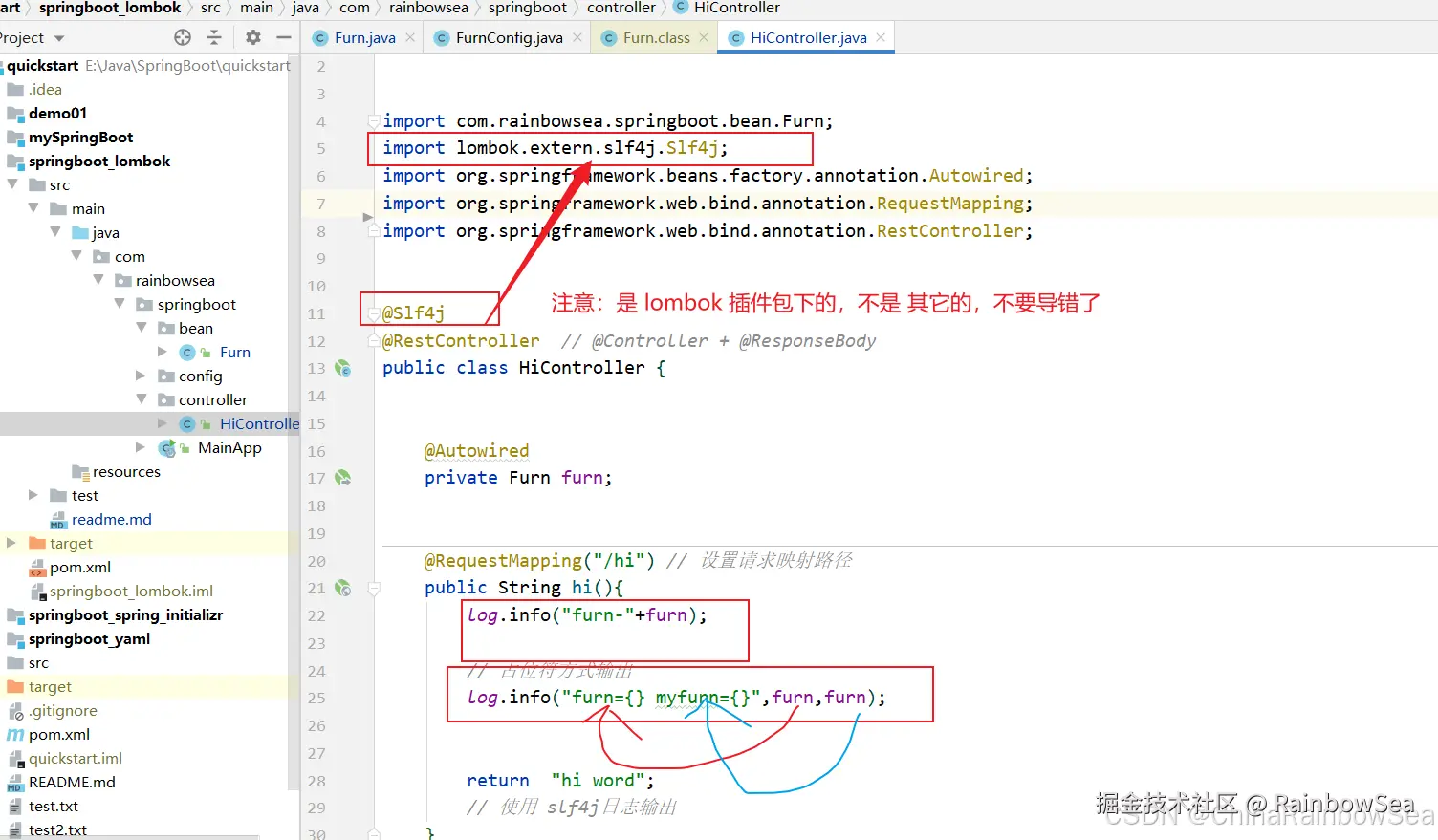Close the Furn.class tab

(x=704, y=37)
